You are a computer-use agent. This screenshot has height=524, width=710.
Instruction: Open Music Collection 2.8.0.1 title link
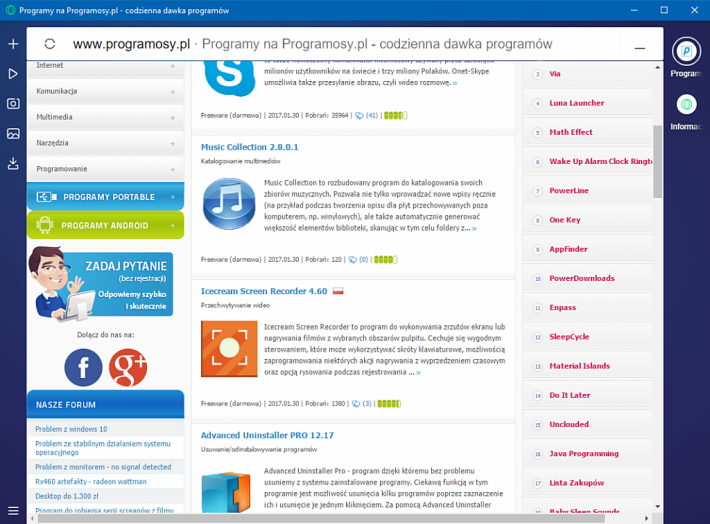click(249, 147)
